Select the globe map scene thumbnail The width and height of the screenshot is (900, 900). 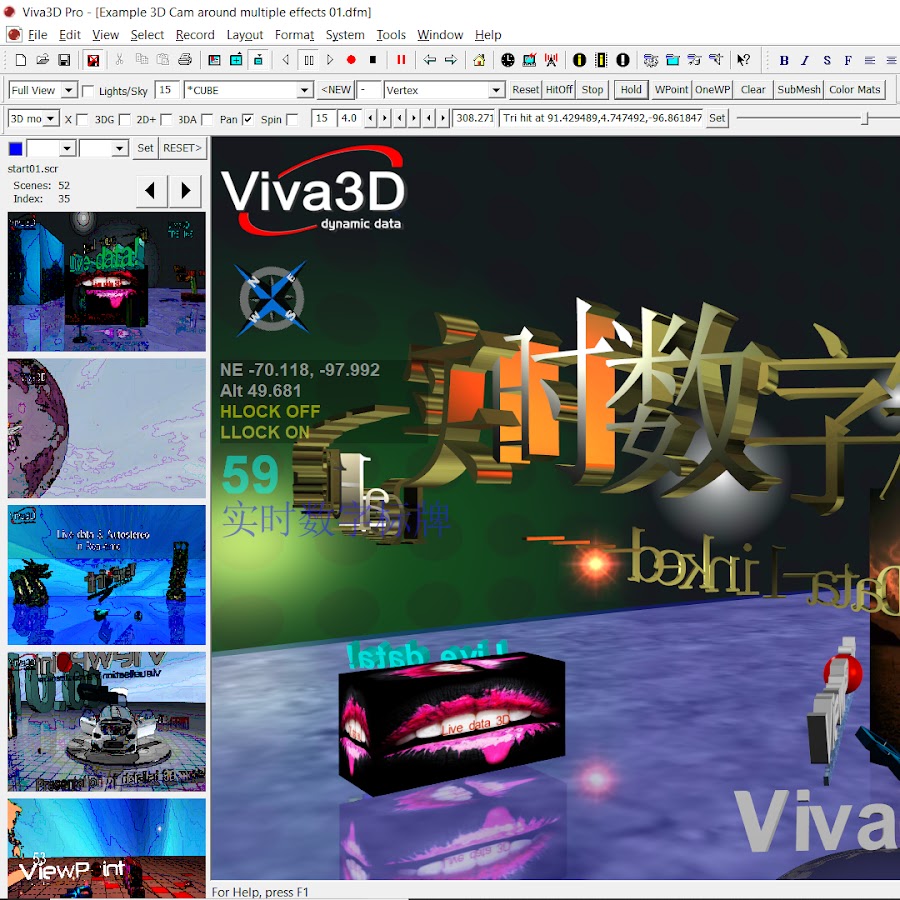pyautogui.click(x=107, y=428)
